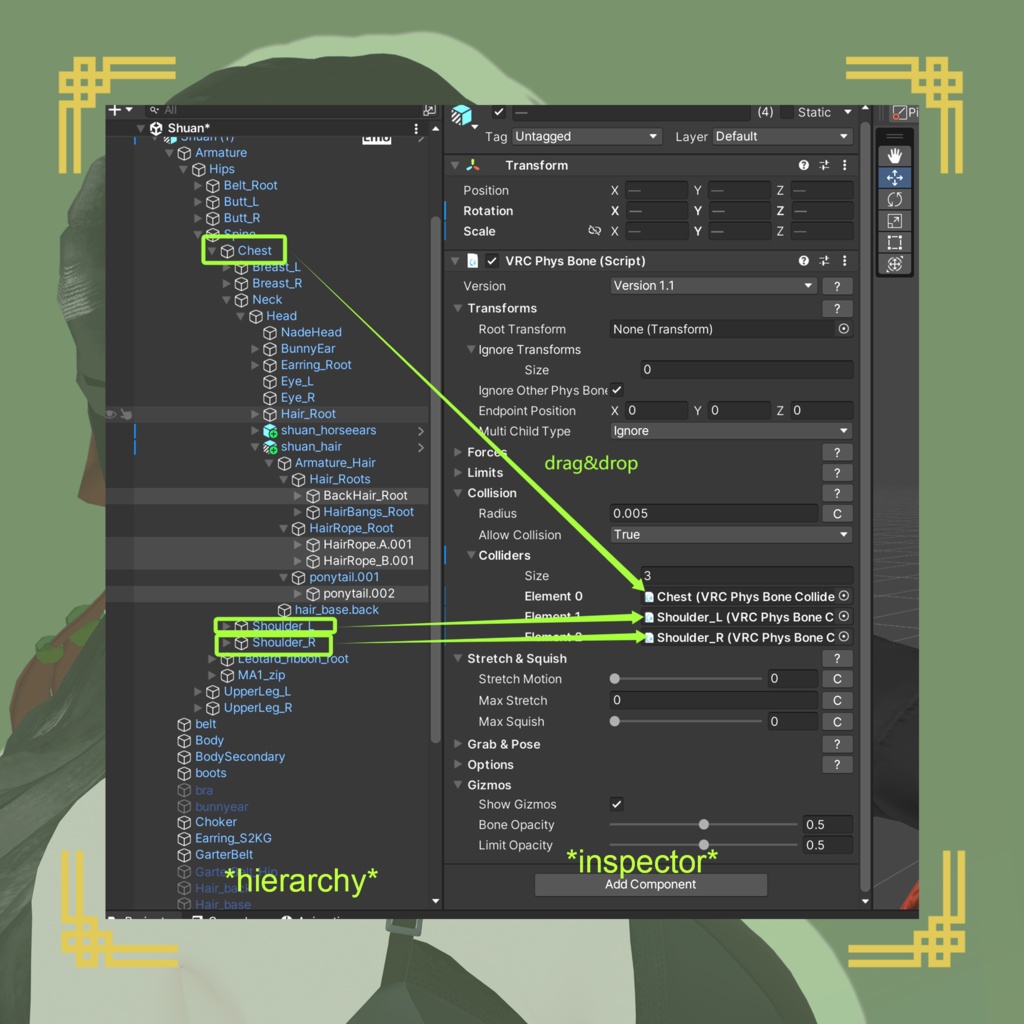The image size is (1024, 1024).
Task: Open the Tag Untagged dropdown
Action: click(x=586, y=136)
